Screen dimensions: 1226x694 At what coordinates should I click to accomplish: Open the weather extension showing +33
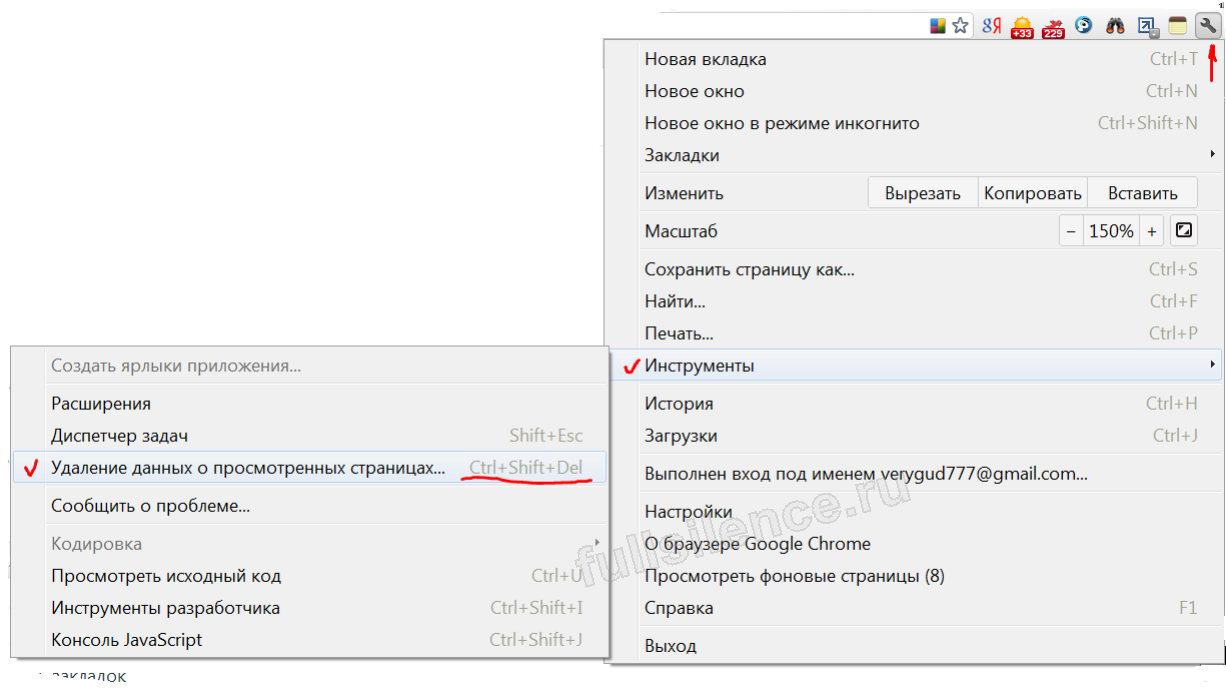point(1021,27)
